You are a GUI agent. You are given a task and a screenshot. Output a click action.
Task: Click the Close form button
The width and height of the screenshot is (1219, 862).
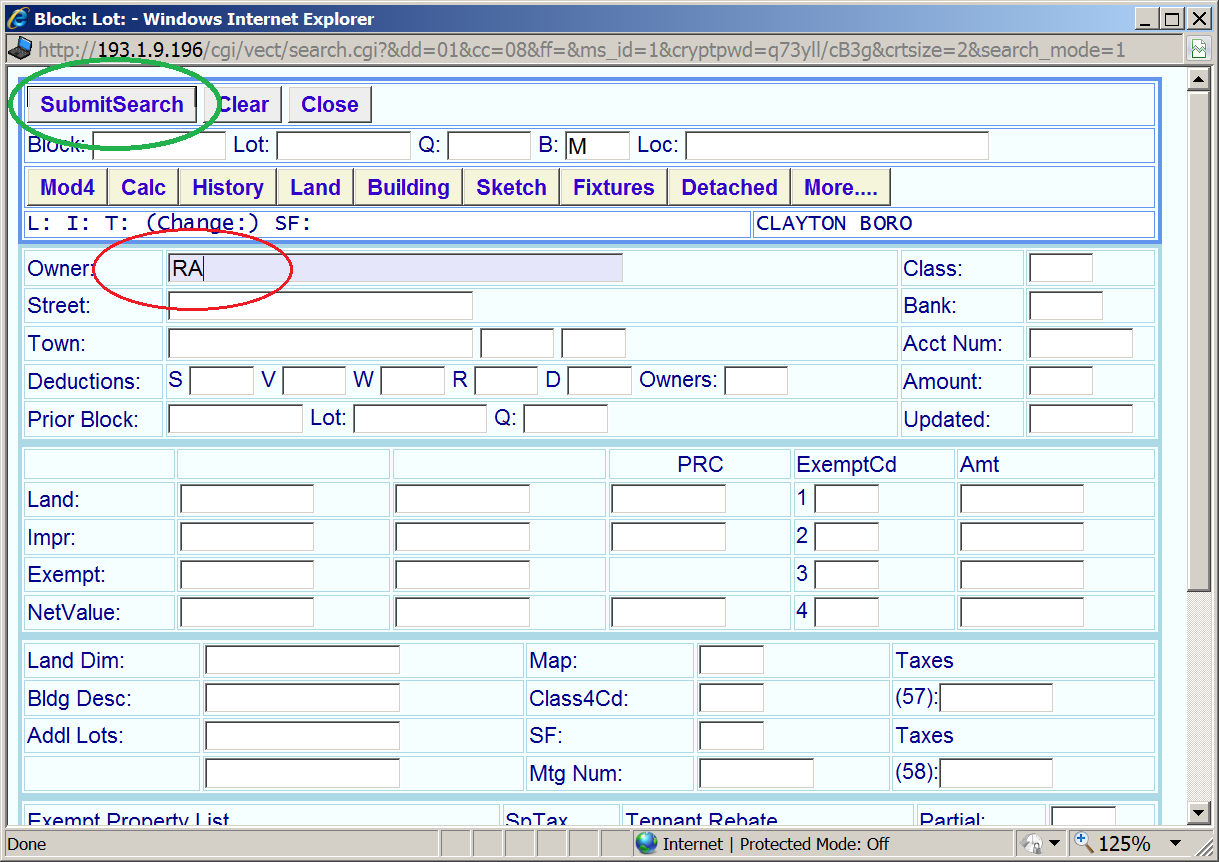[x=329, y=105]
